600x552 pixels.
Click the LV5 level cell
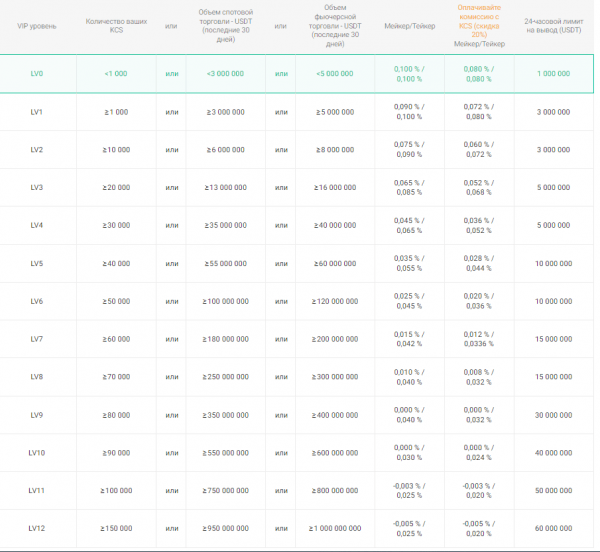point(37,263)
